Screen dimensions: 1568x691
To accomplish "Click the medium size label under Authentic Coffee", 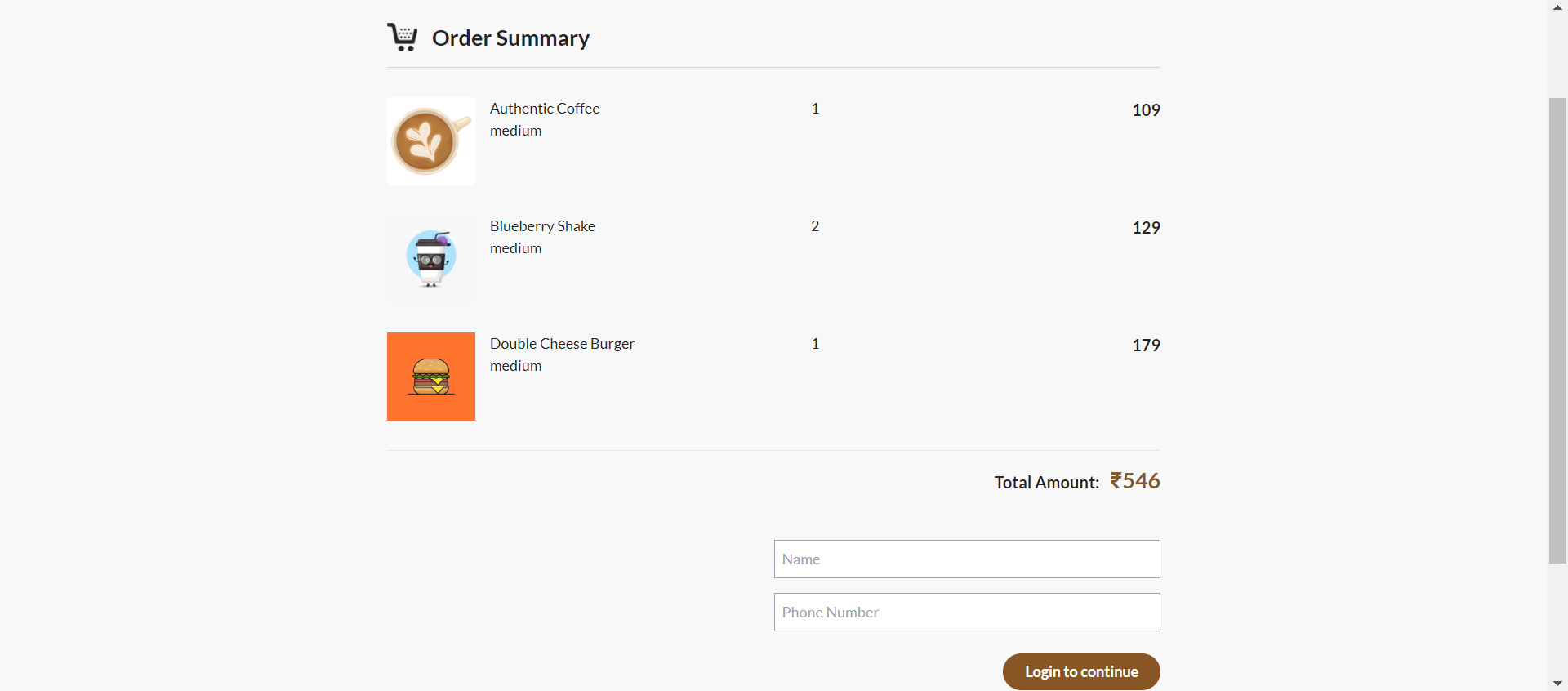I will (x=515, y=131).
